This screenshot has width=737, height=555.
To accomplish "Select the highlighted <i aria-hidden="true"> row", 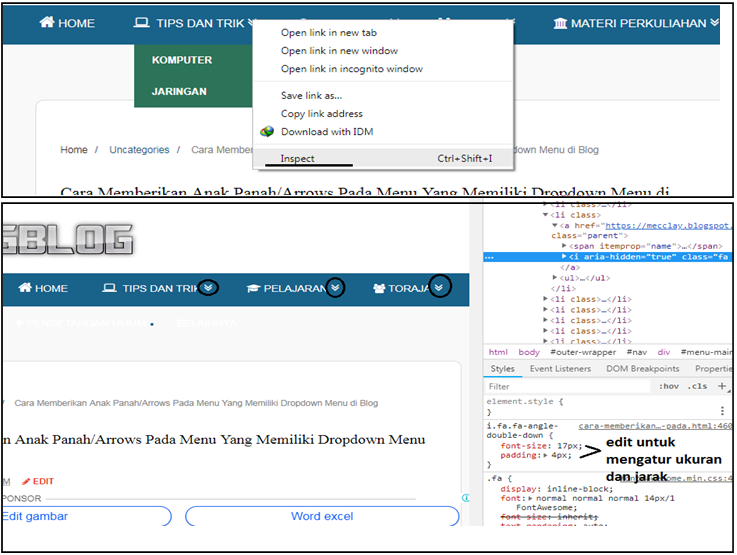I will point(607,257).
